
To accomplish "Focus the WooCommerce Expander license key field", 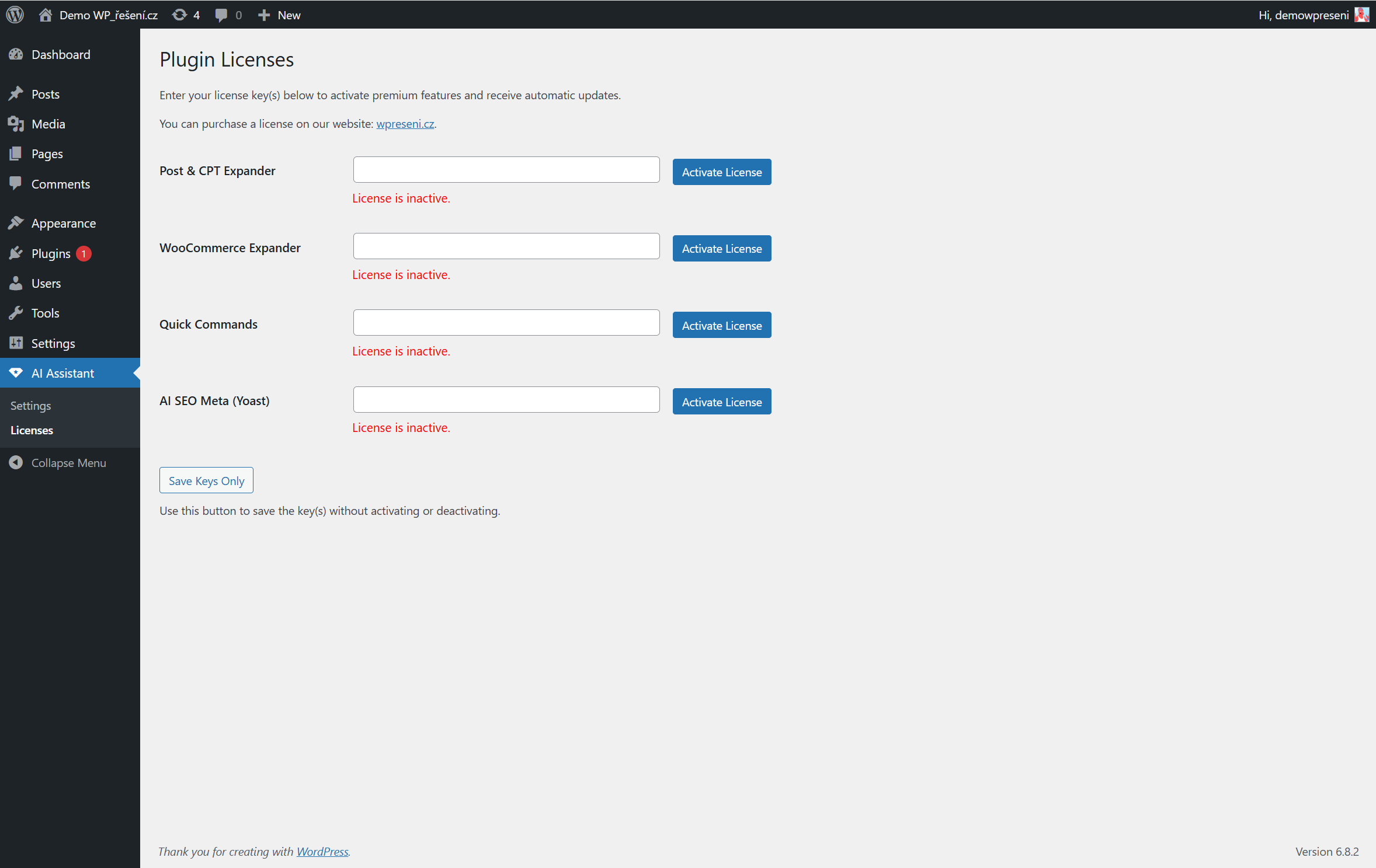I will 506,246.
